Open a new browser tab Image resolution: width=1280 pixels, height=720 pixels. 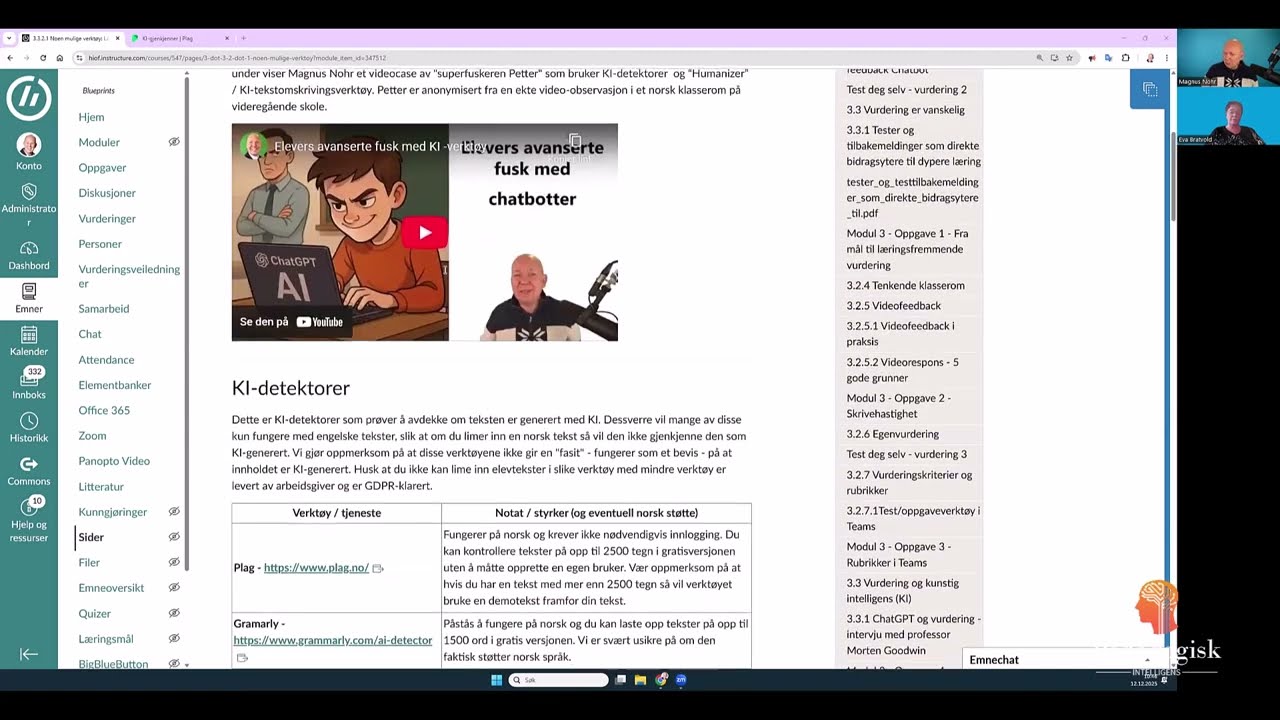(x=243, y=38)
